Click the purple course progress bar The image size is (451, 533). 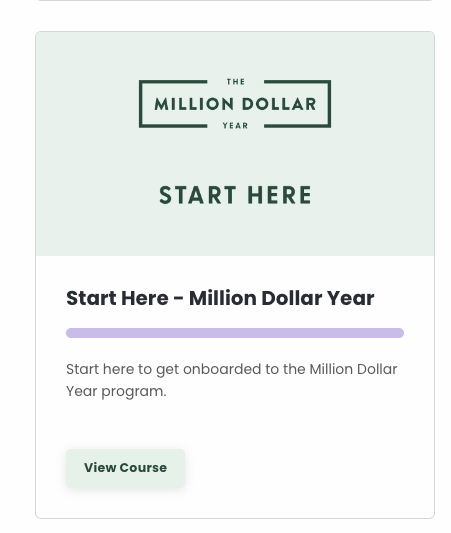tap(235, 333)
